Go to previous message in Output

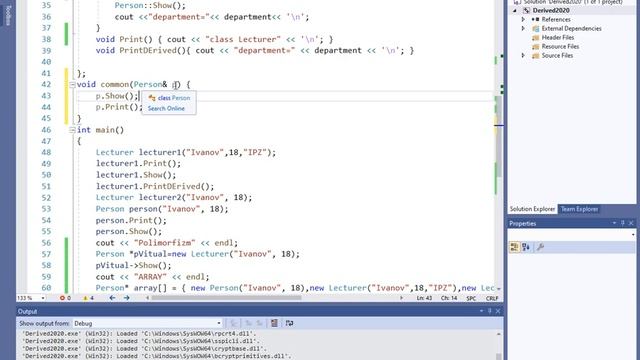click(248, 323)
